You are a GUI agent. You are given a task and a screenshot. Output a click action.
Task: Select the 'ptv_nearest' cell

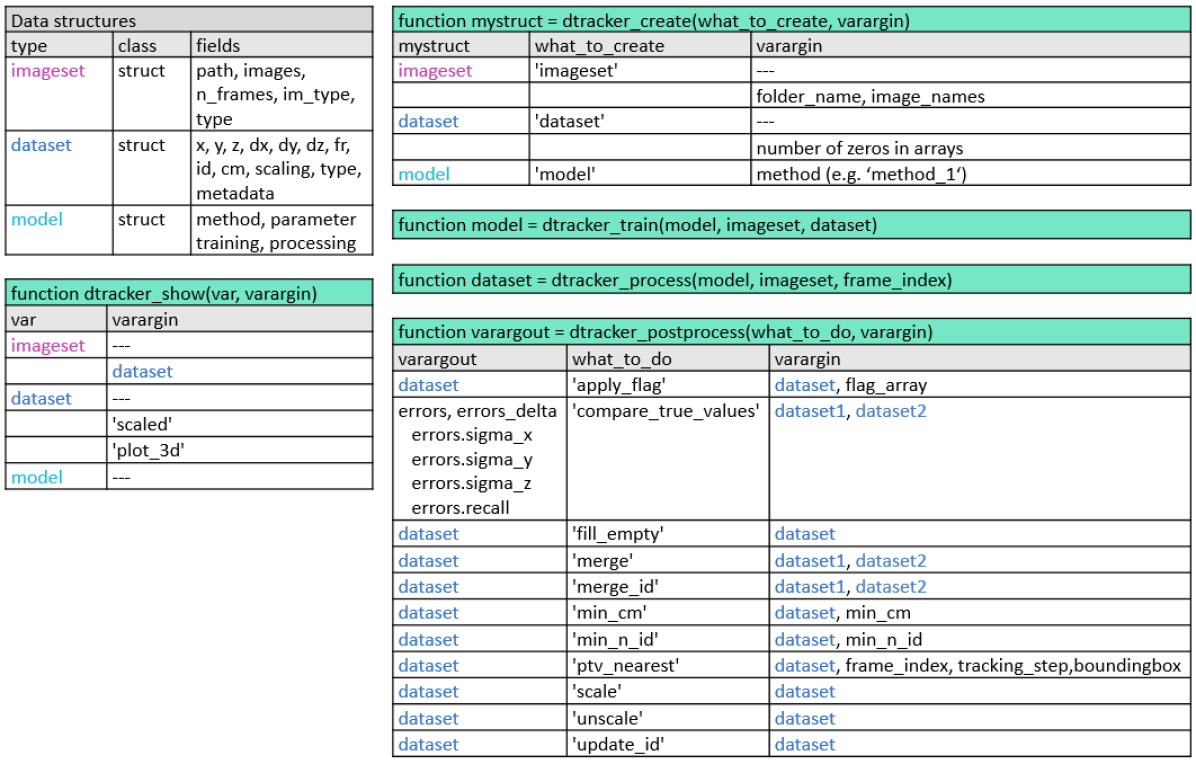pos(668,665)
